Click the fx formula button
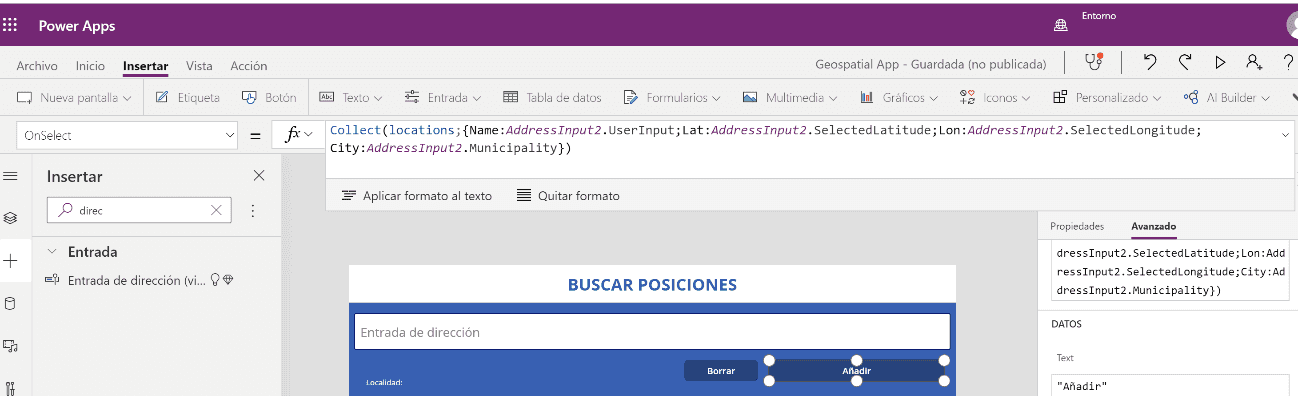Viewport: 1298px width, 396px height. click(293, 135)
